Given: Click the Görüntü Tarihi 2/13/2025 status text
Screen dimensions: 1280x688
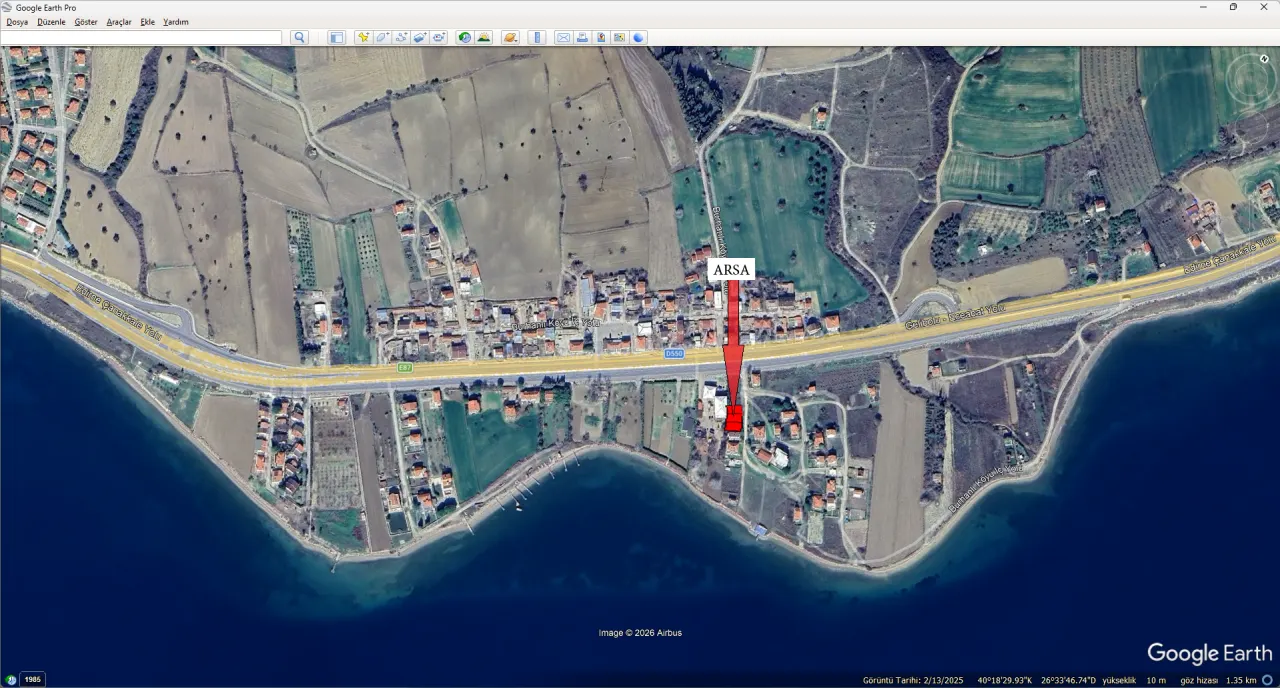Looking at the screenshot, I should click(x=913, y=680).
